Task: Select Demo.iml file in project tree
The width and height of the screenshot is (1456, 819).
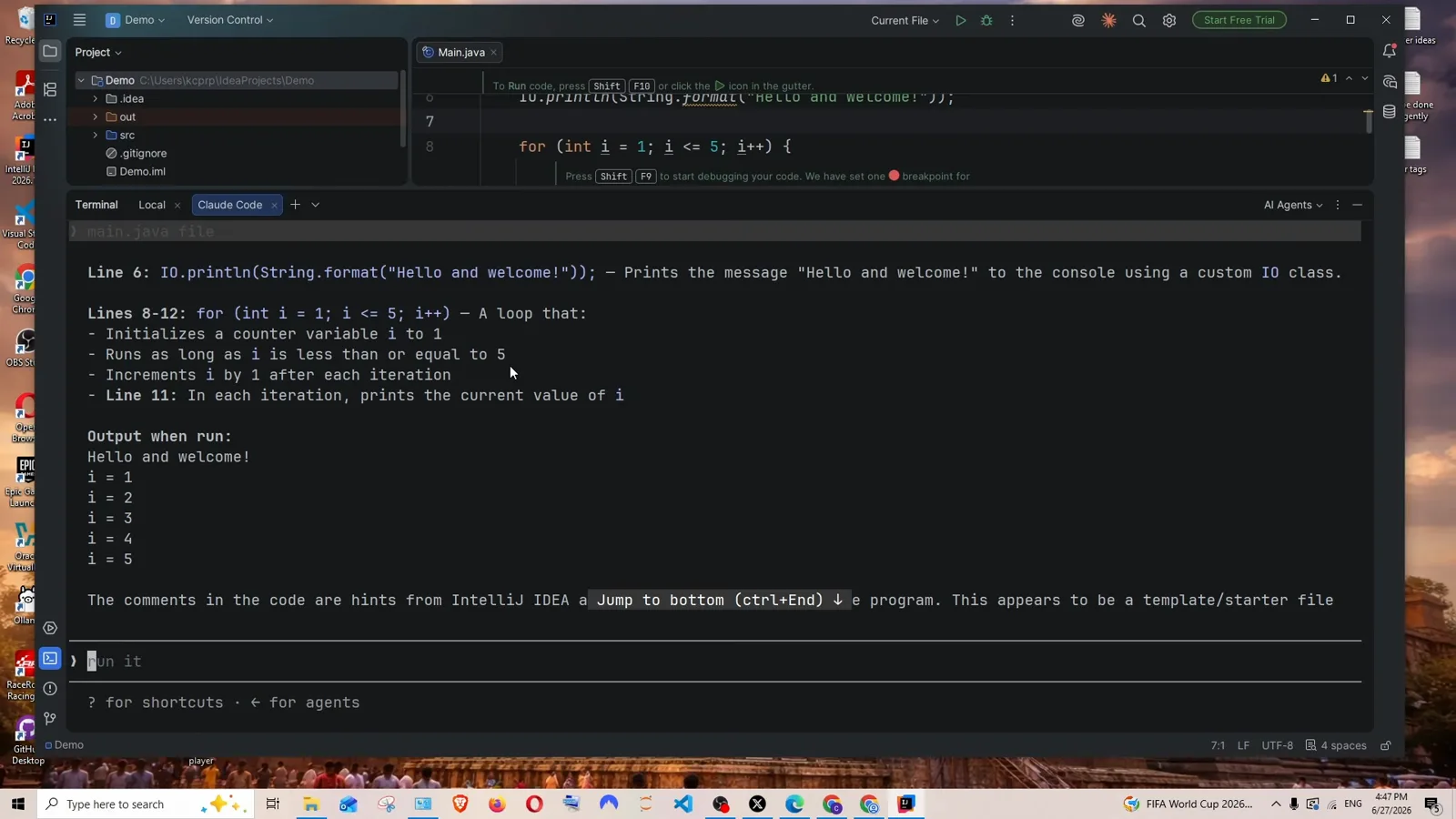Action: point(142,171)
